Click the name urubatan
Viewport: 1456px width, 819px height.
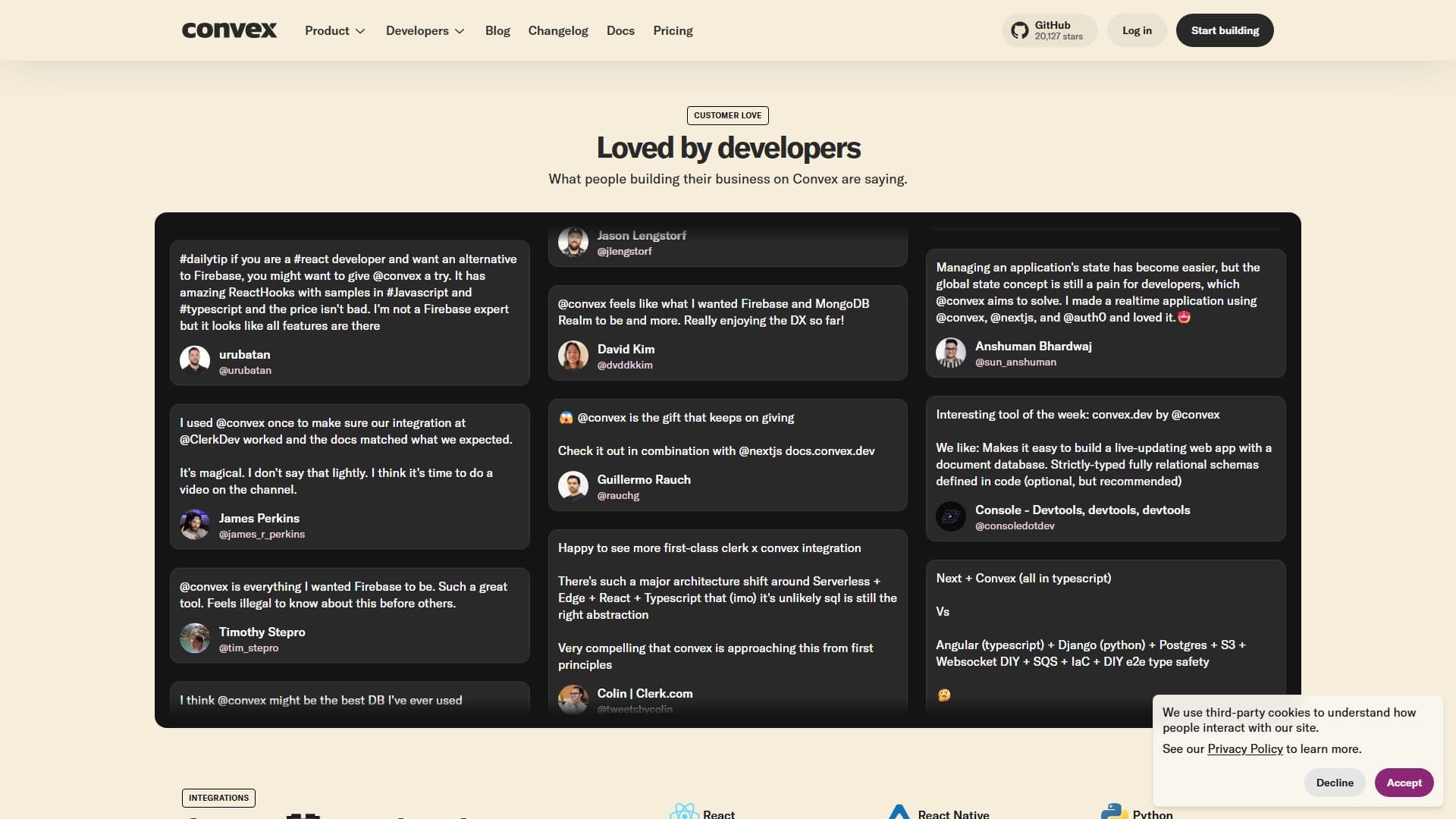click(x=244, y=354)
